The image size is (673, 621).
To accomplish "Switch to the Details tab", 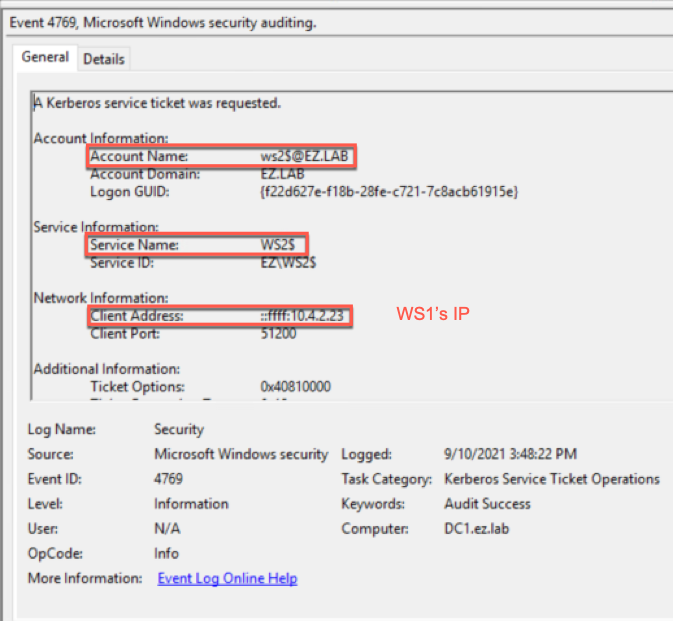I will pos(104,59).
